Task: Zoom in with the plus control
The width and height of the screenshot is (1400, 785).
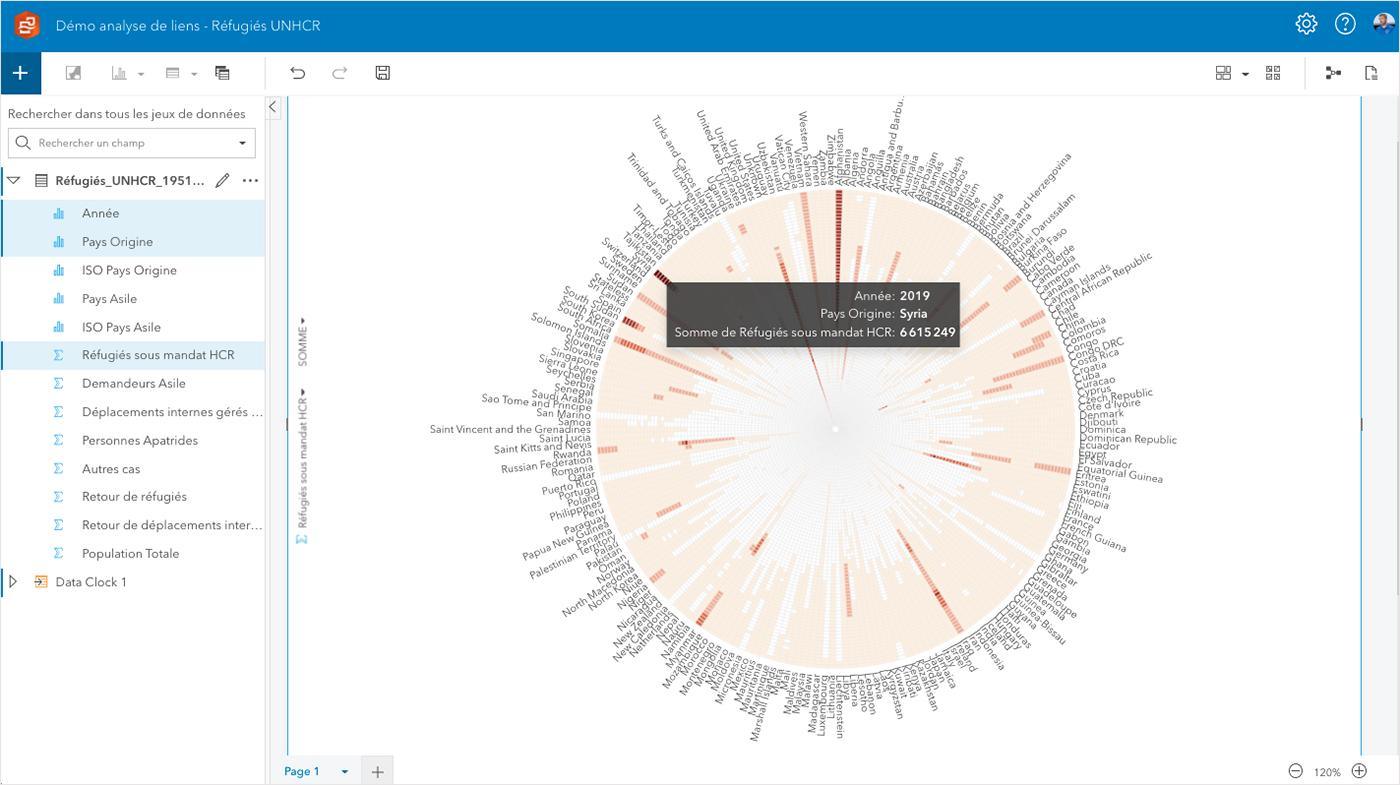Action: pyautogui.click(x=1359, y=771)
